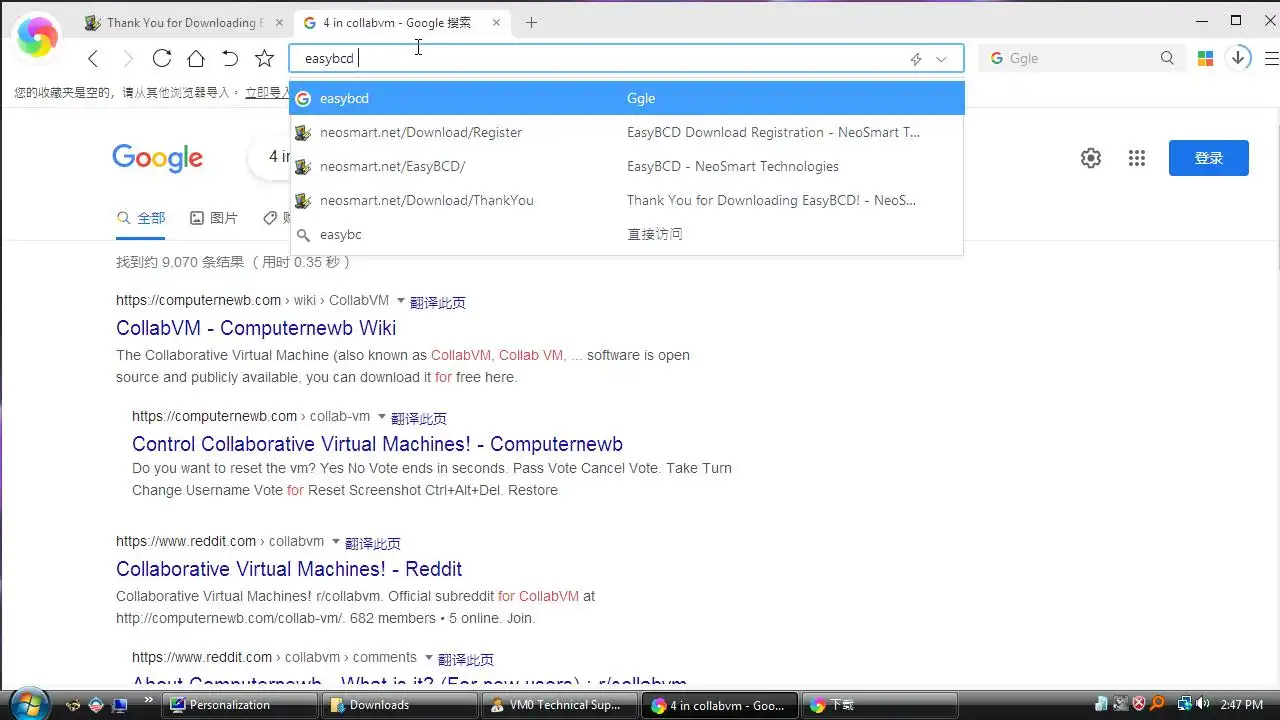Click 翻译此页 beside reddit.com › collabvm
Image resolution: width=1280 pixels, height=720 pixels.
tap(373, 543)
